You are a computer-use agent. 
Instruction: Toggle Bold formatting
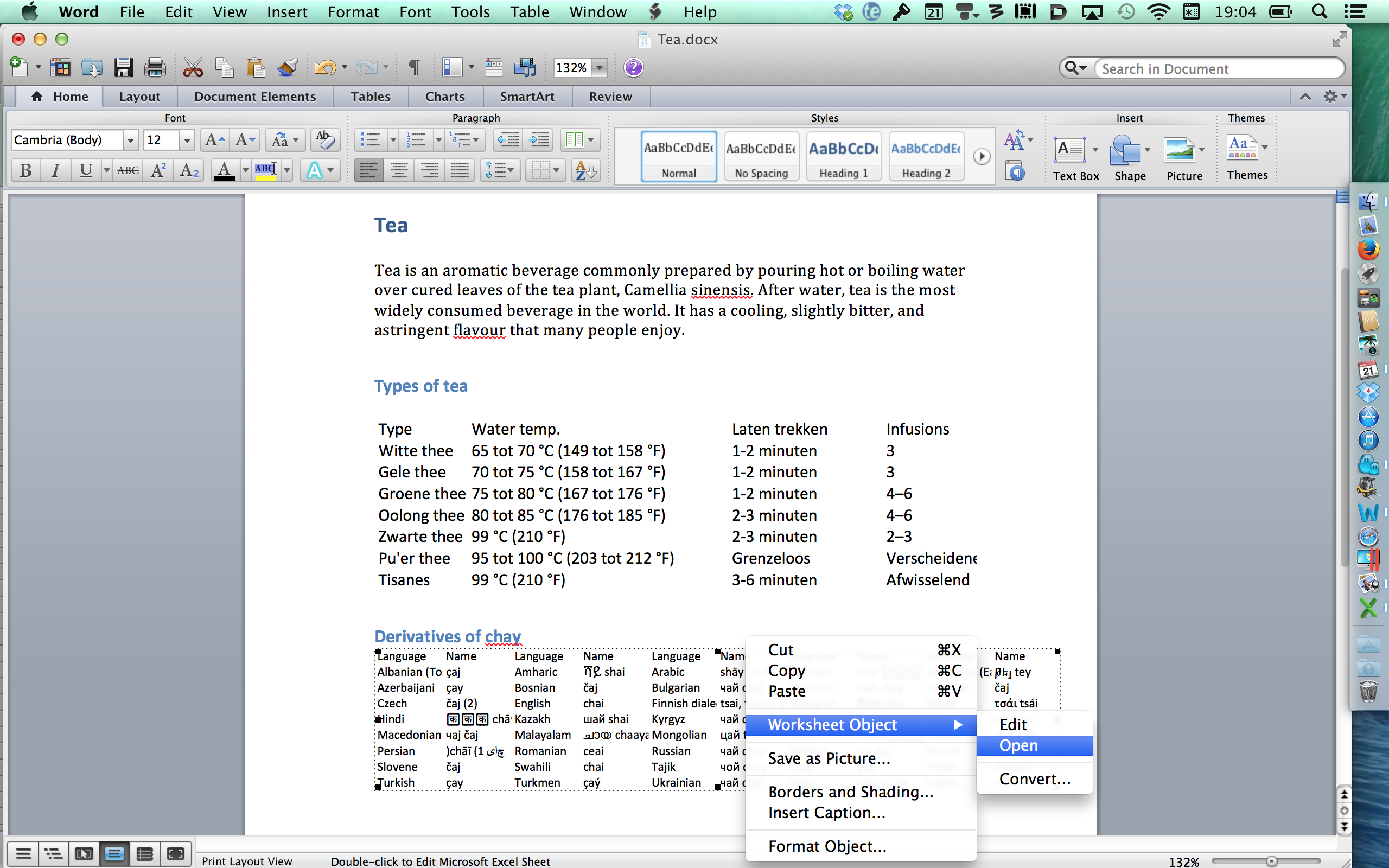26,170
